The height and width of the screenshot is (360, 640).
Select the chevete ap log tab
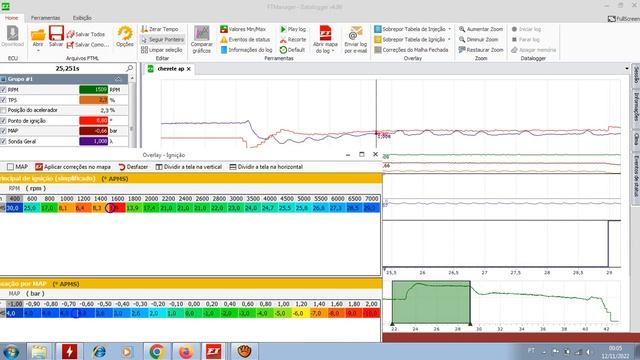[171, 69]
